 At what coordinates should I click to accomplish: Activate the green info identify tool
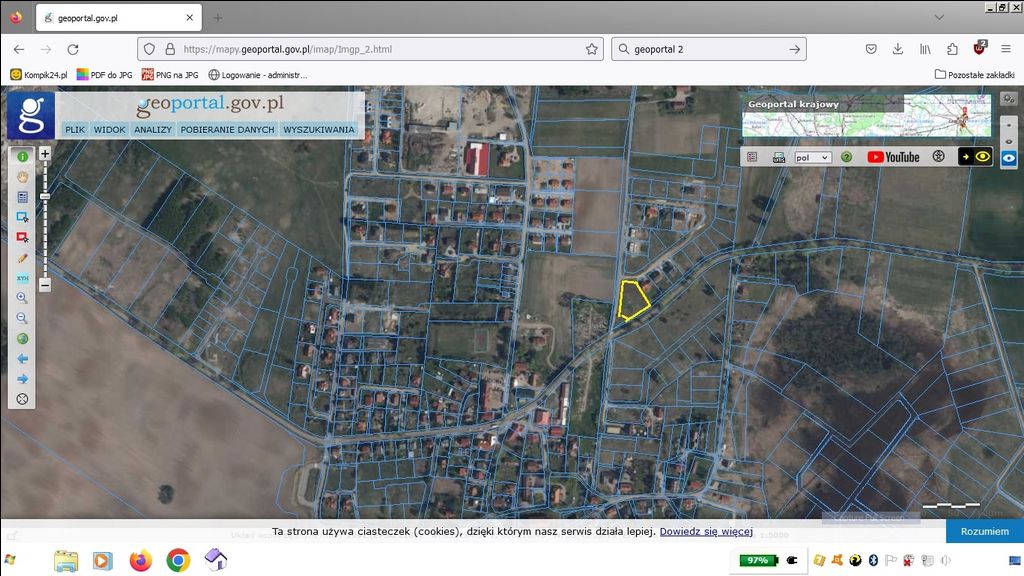click(x=22, y=157)
